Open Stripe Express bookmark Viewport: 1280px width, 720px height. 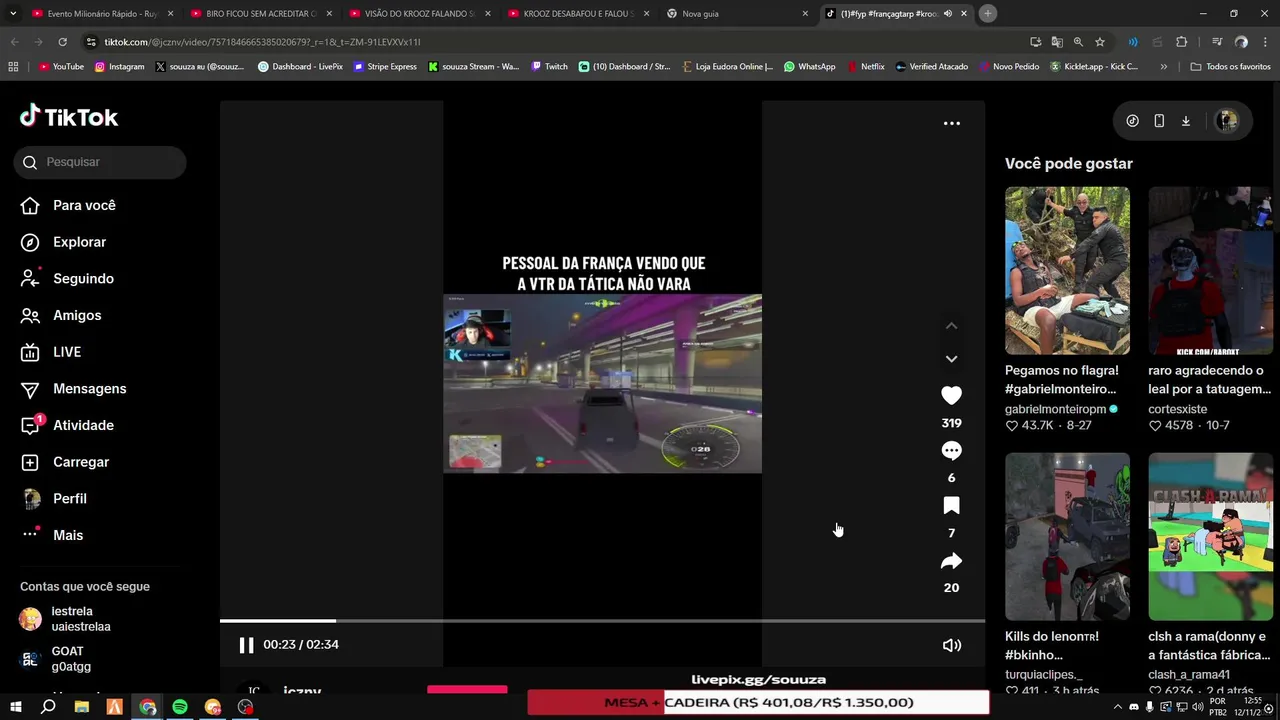385,67
